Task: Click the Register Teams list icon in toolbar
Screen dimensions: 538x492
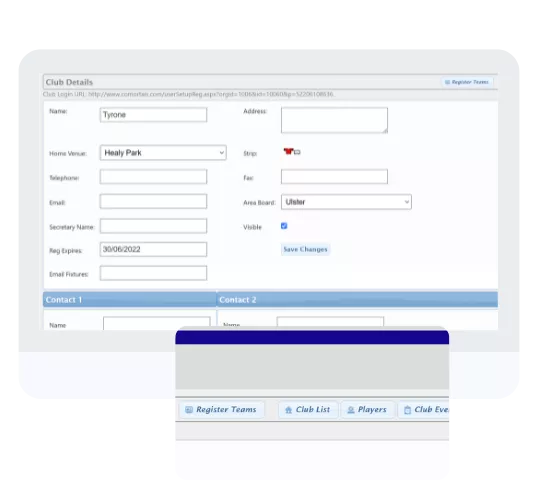Action: pos(189,410)
